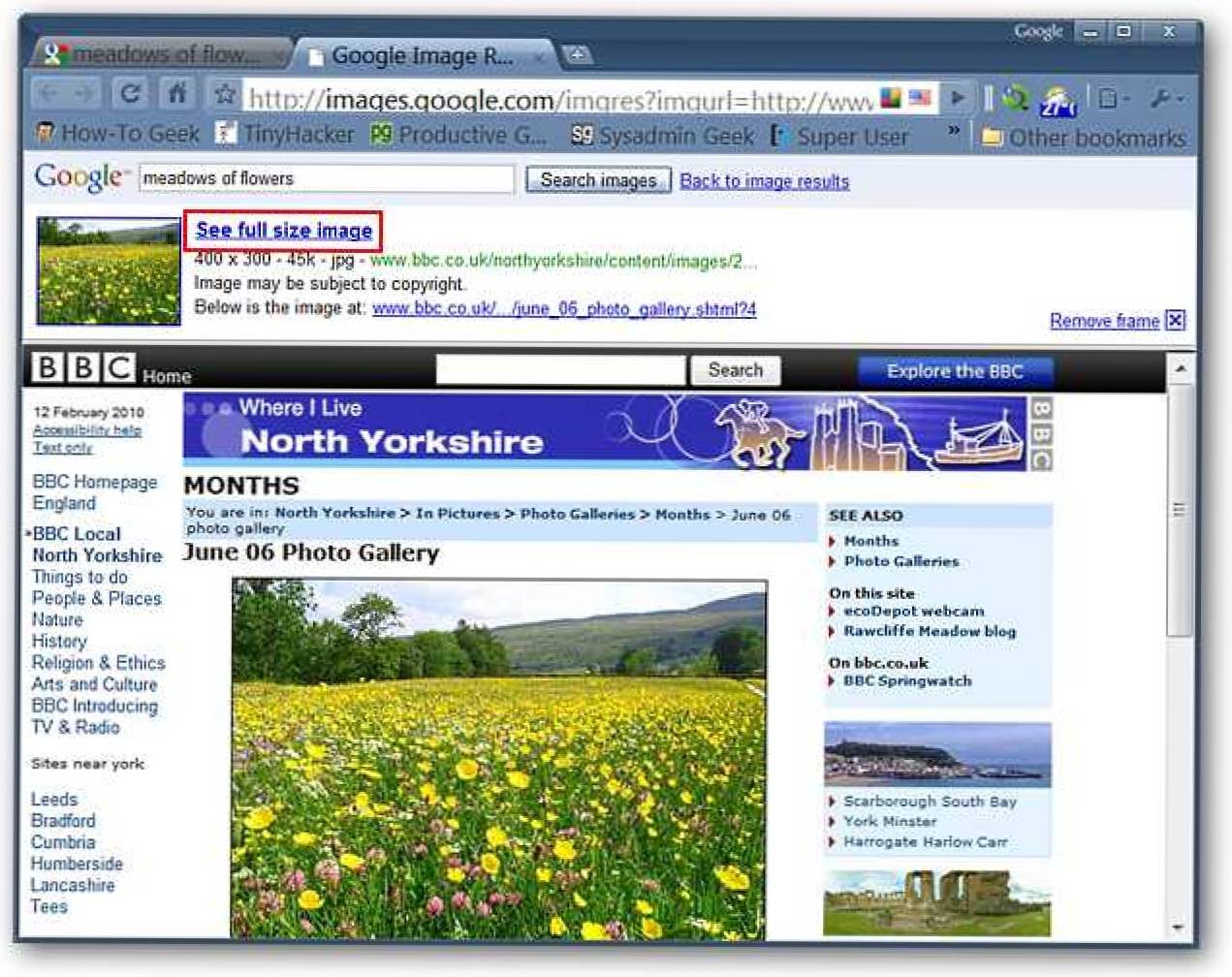Image resolution: width=1232 pixels, height=977 pixels.
Task: Expand the hidden bookmarks chevron
Action: (x=954, y=130)
